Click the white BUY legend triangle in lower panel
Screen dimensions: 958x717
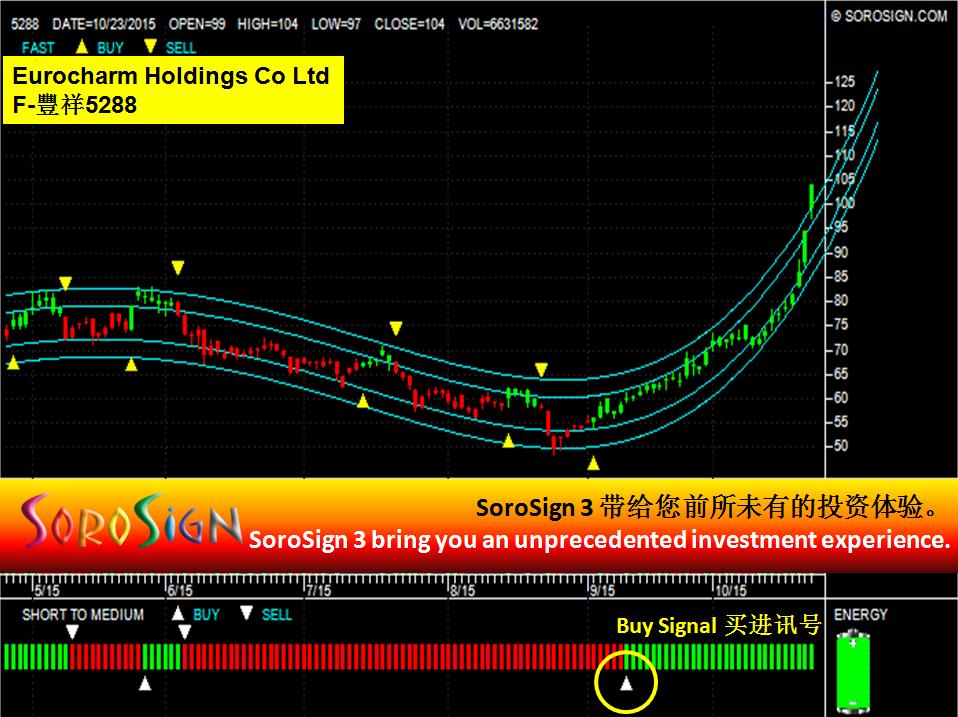[x=178, y=613]
